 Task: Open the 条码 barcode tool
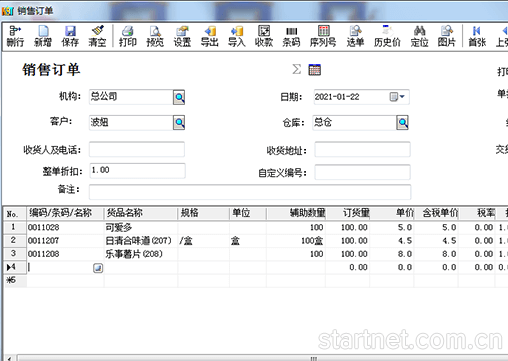[x=291, y=36]
